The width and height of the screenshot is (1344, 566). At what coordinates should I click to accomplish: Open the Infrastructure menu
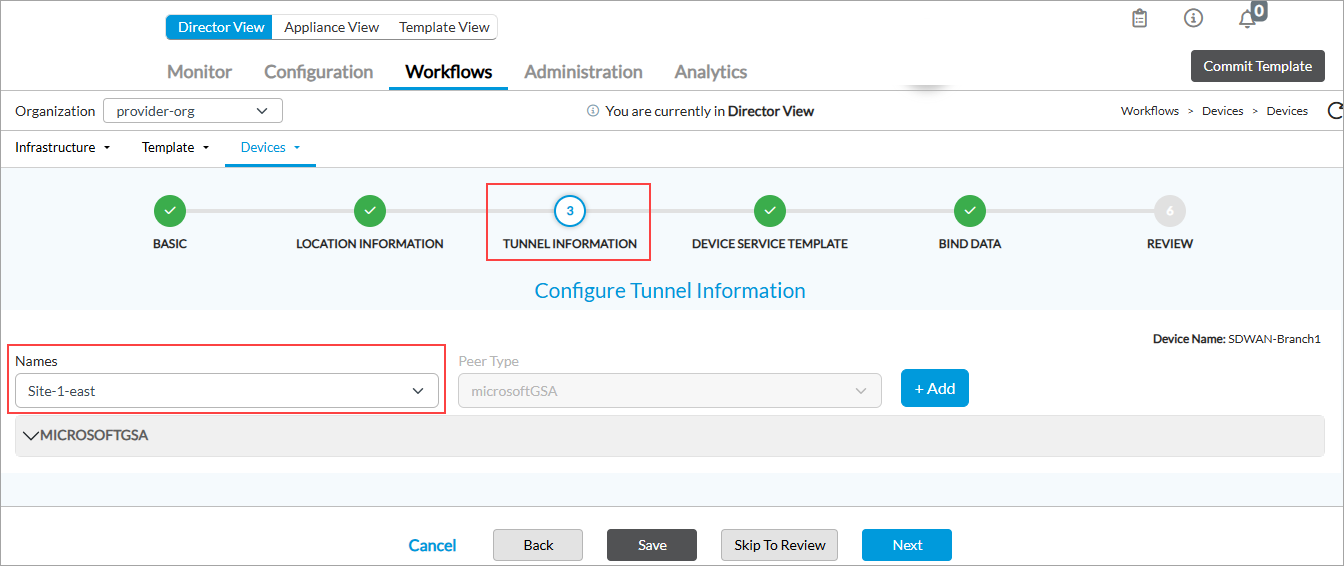[62, 147]
